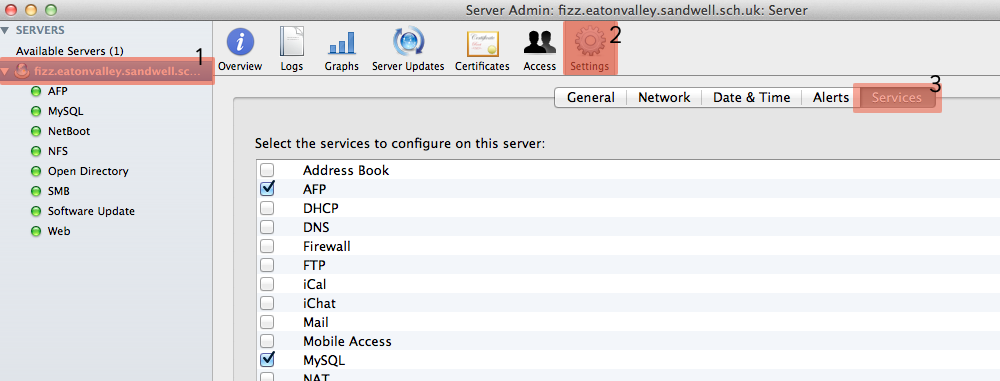1000x381 pixels.
Task: Click the iChat row label
Action: coord(319,303)
